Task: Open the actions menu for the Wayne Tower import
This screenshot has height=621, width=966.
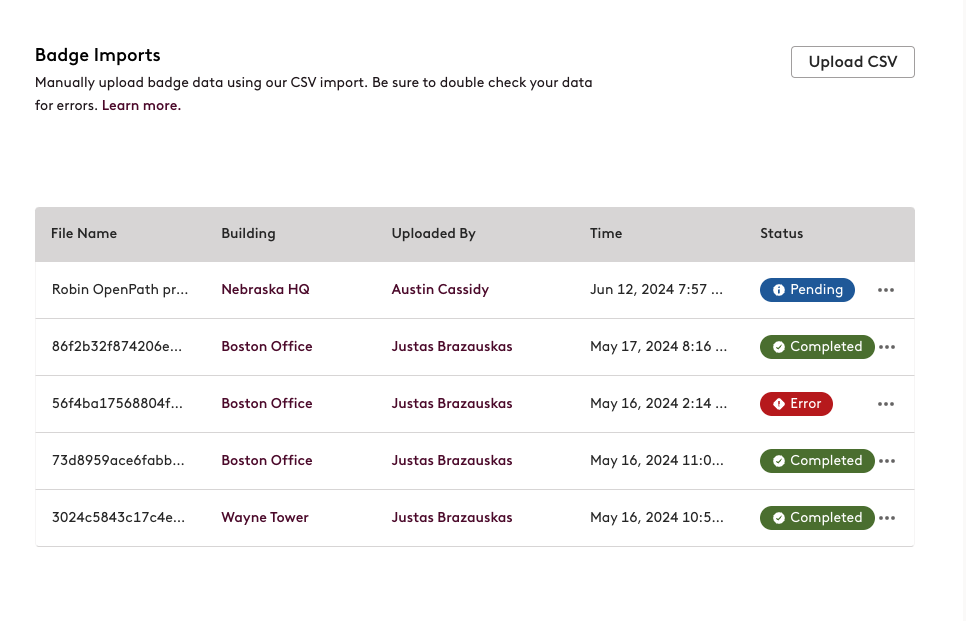Action: point(886,517)
